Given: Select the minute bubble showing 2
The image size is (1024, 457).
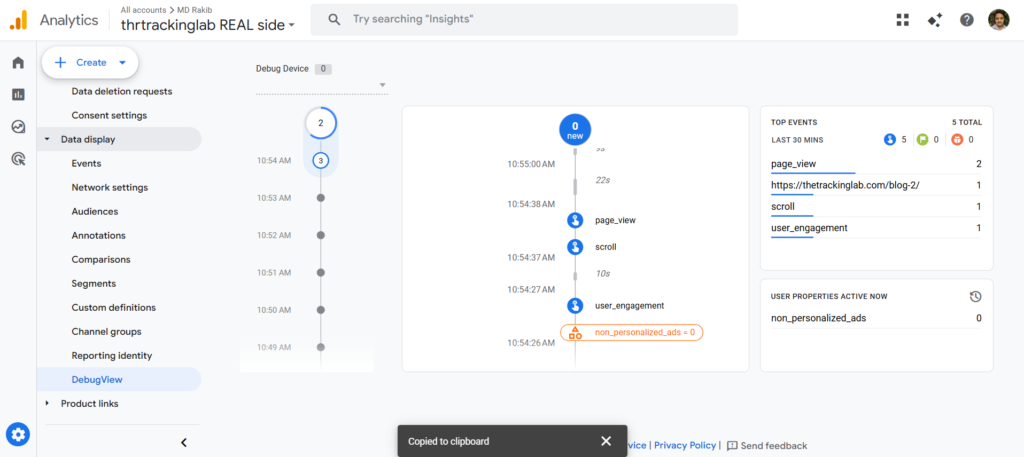Looking at the screenshot, I should coord(321,123).
